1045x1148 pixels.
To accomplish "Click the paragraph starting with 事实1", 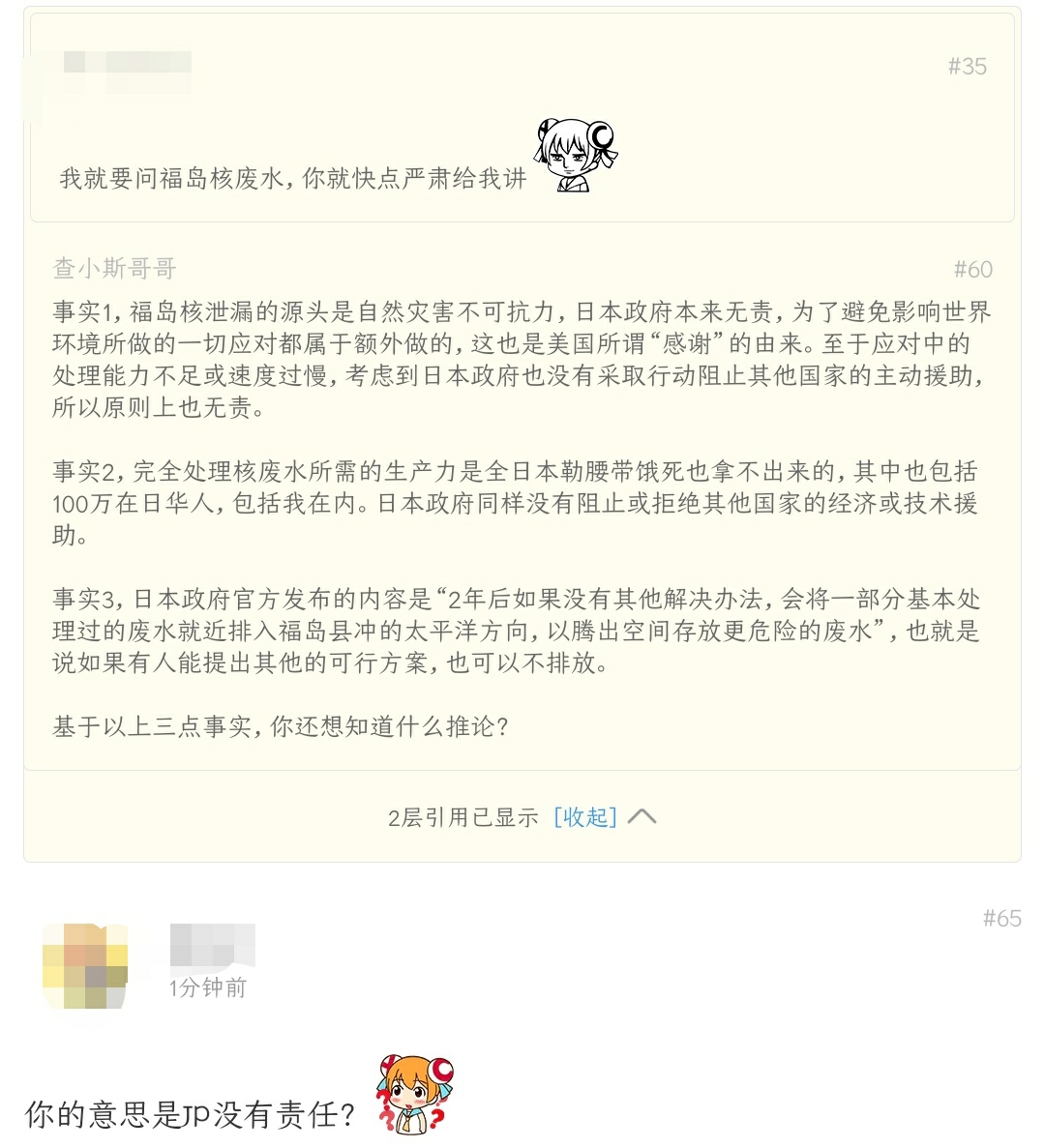I will tap(522, 360).
